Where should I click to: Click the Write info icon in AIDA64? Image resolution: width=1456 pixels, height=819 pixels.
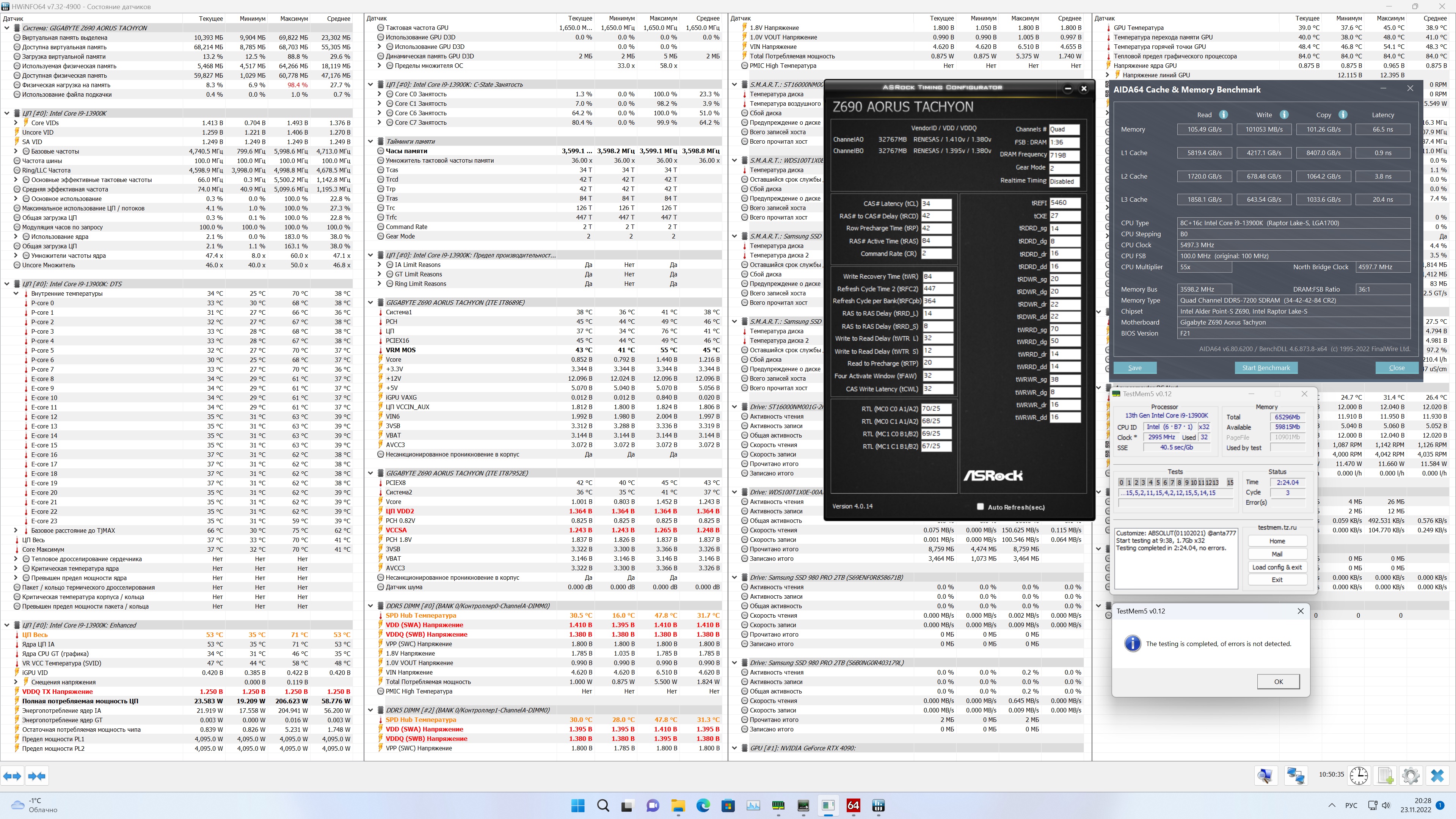1283,115
